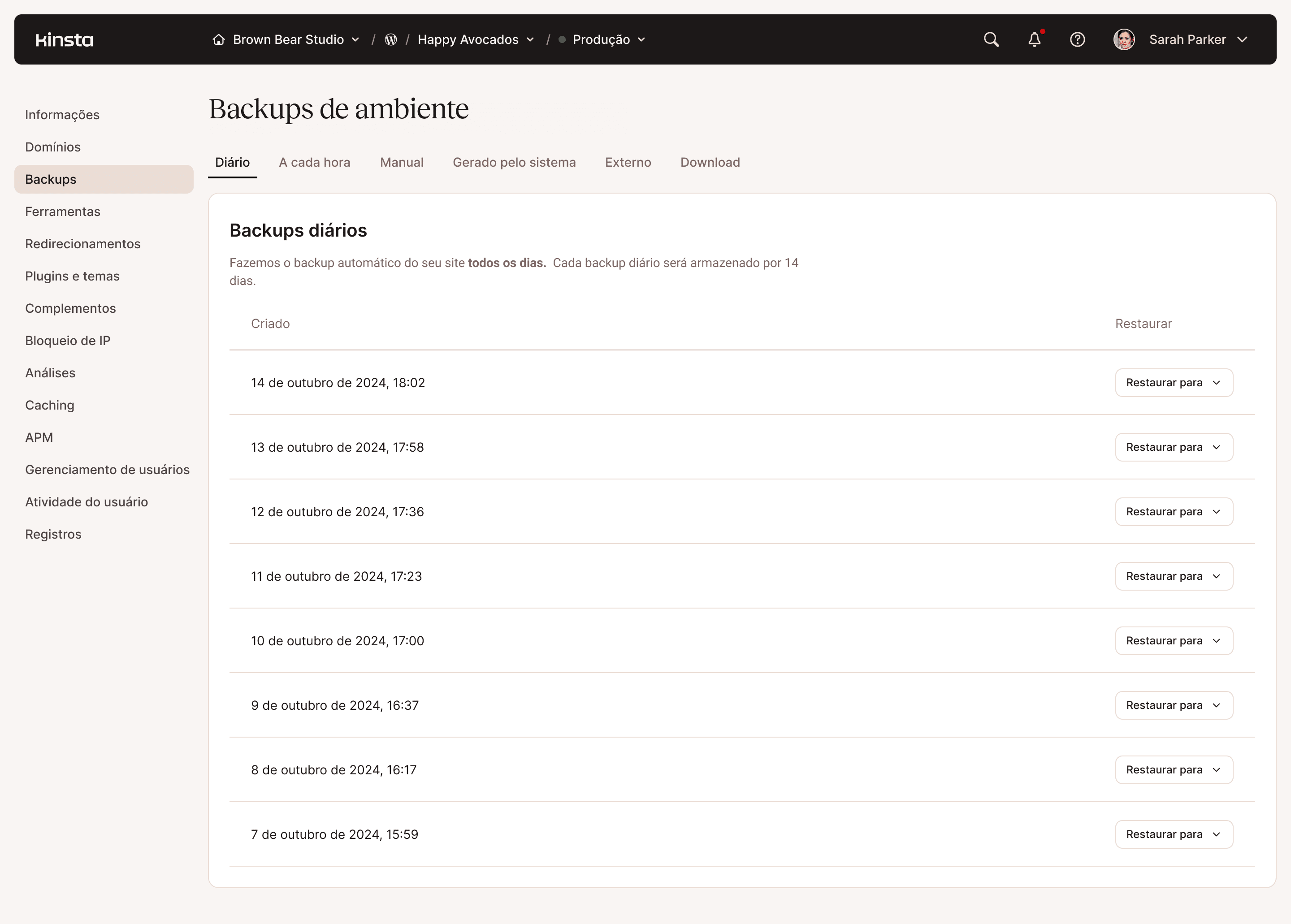
Task: Select the 'Gerado pelo sistema' tab
Action: pyautogui.click(x=514, y=162)
